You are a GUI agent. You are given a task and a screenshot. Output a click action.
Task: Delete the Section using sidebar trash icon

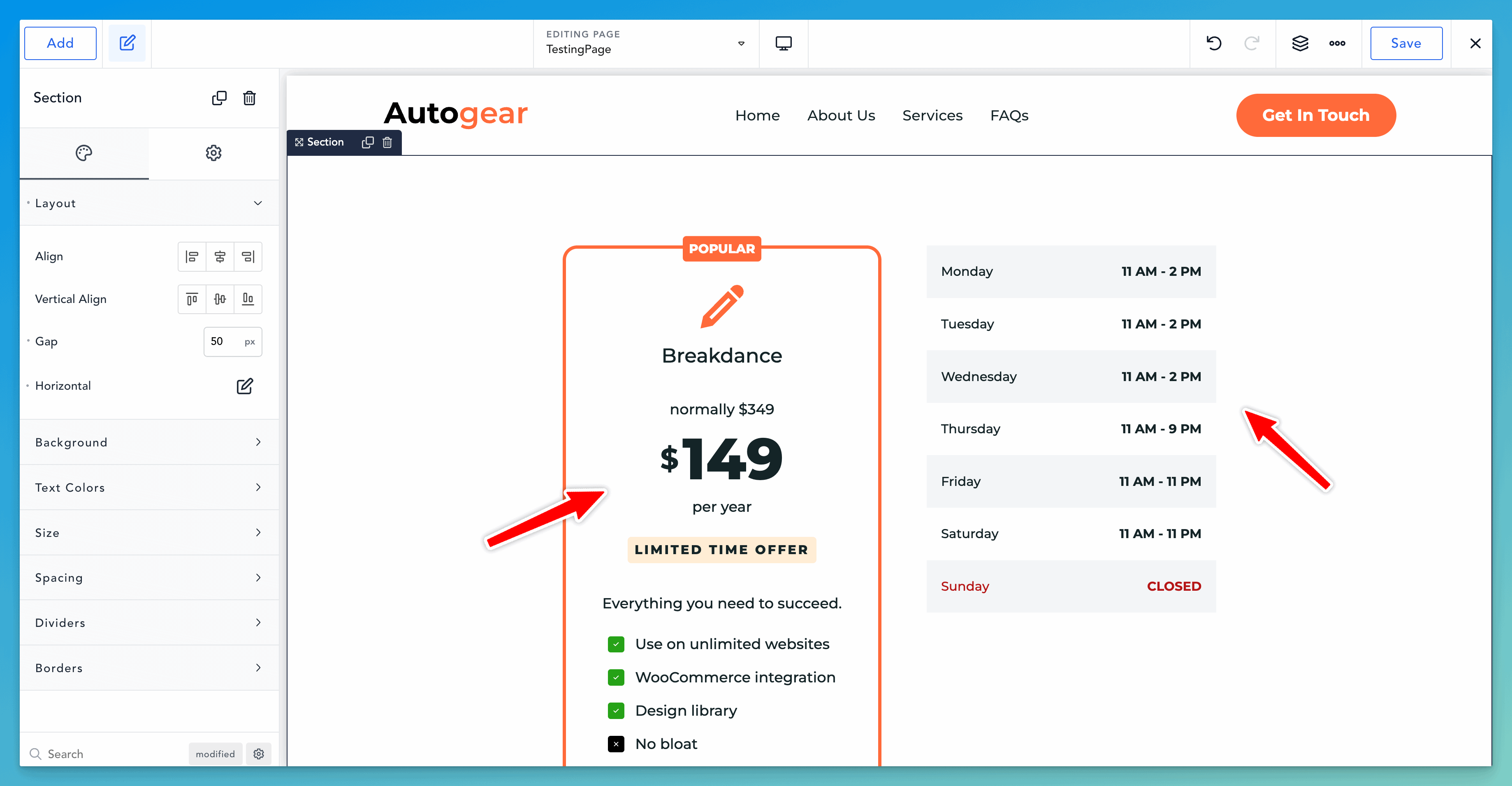(x=249, y=98)
